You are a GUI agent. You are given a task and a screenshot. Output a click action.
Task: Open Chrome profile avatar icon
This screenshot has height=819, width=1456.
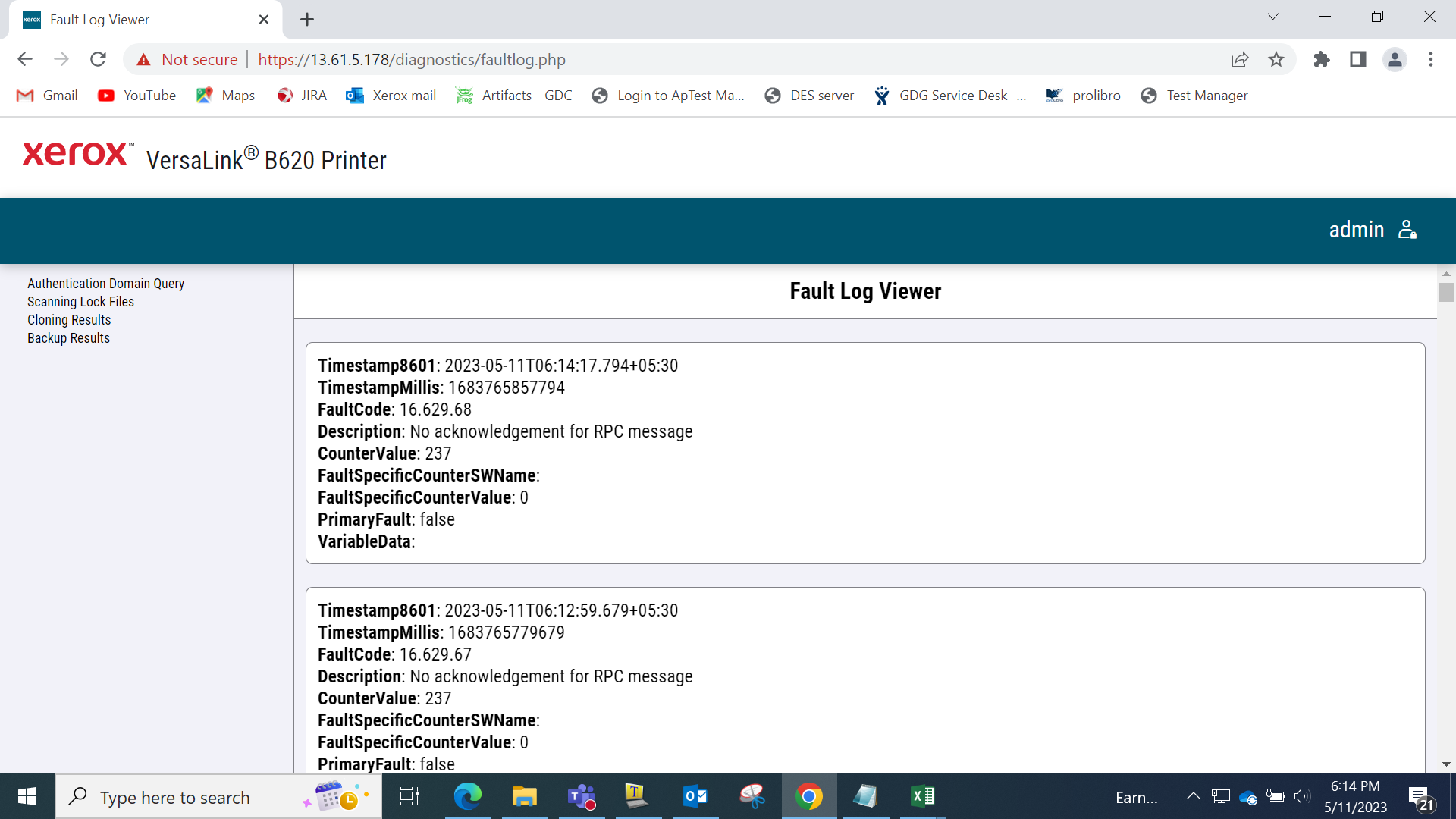(x=1395, y=59)
